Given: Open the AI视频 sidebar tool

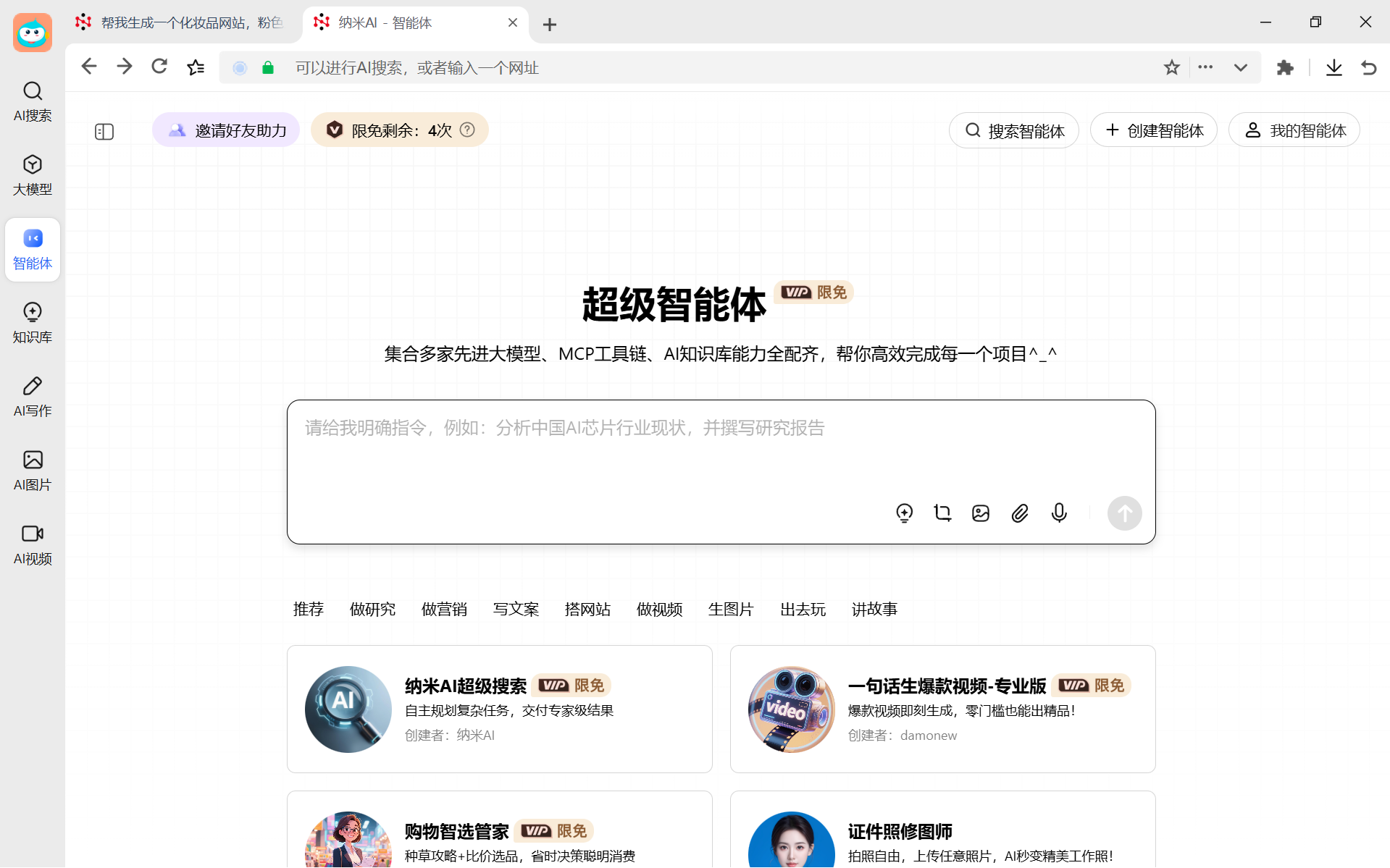Looking at the screenshot, I should click(x=33, y=544).
